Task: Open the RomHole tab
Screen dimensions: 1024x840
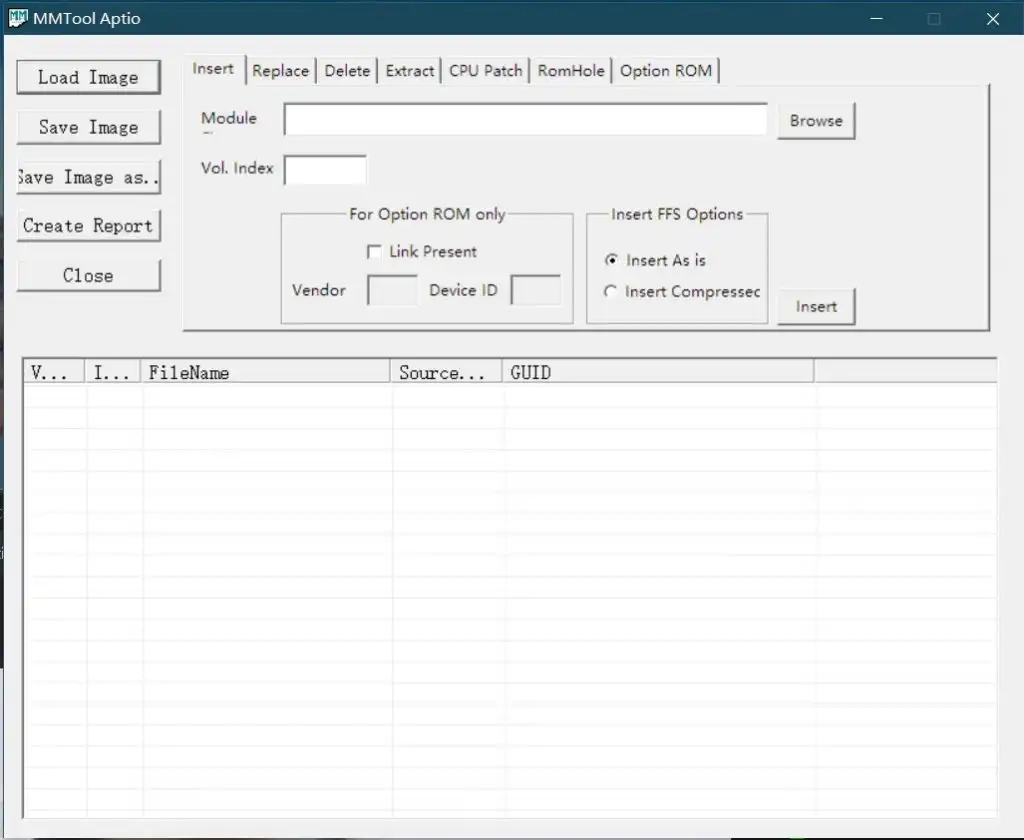Action: (x=571, y=71)
